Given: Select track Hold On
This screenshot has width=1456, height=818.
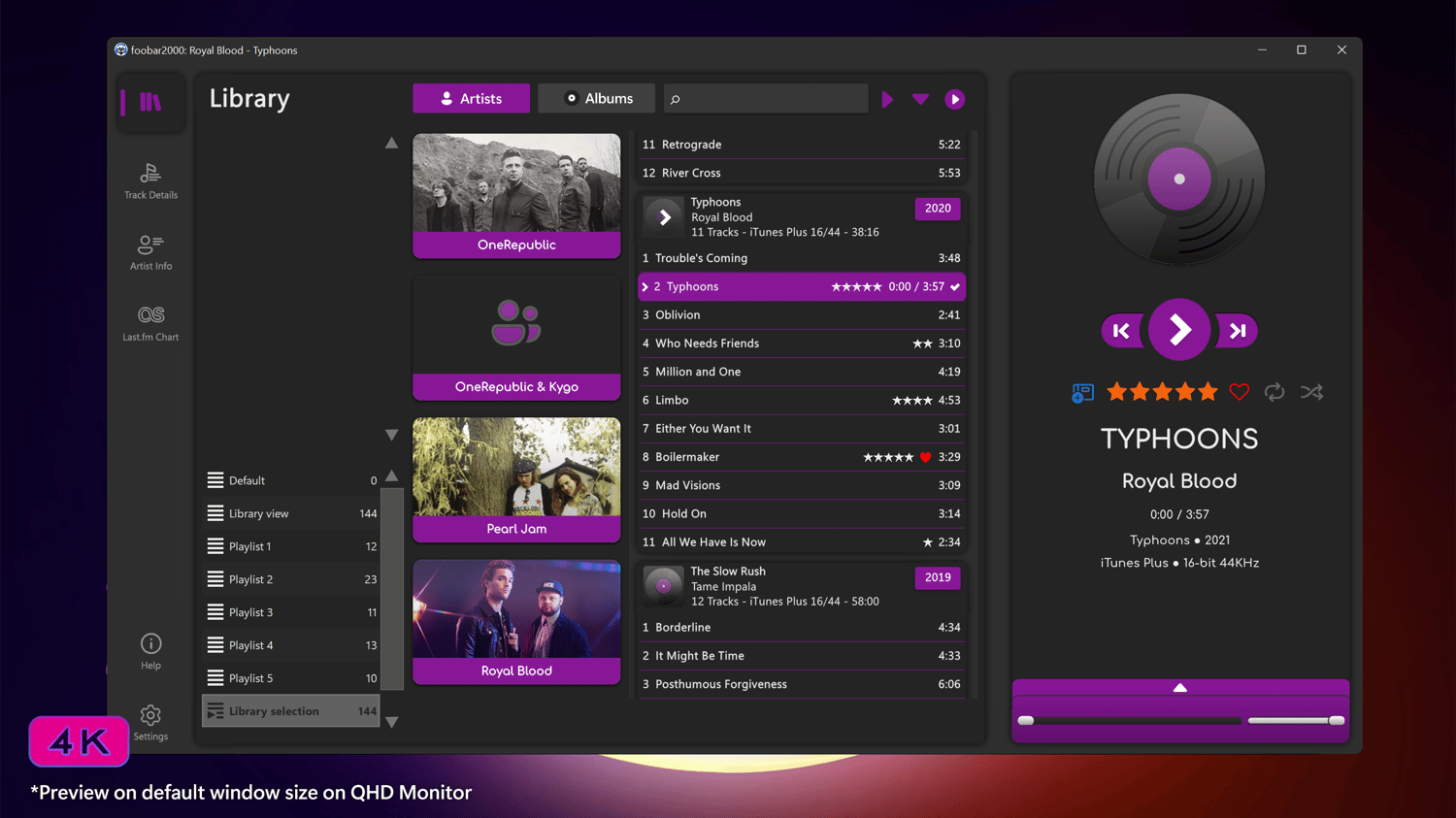Looking at the screenshot, I should click(802, 513).
